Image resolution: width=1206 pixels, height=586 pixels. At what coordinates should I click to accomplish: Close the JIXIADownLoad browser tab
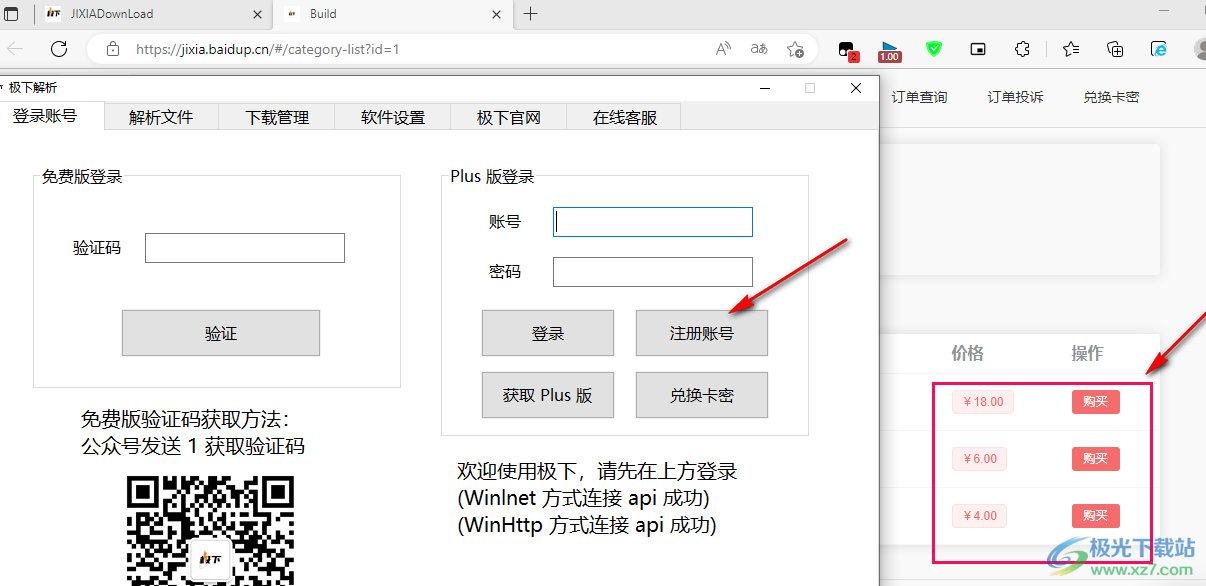[257, 14]
